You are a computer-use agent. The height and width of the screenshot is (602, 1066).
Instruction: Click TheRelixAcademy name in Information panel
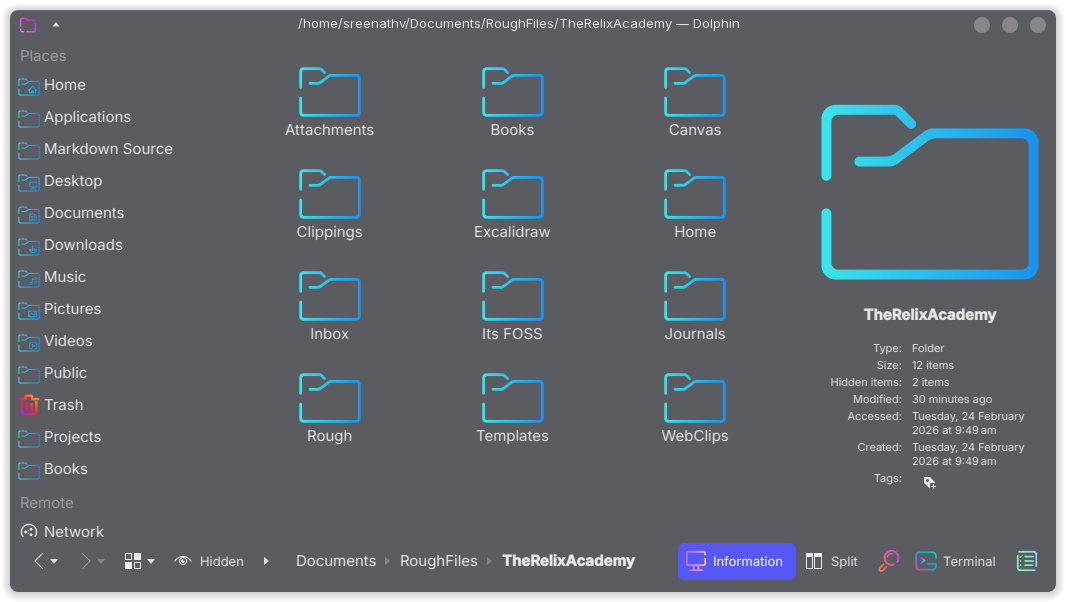929,315
